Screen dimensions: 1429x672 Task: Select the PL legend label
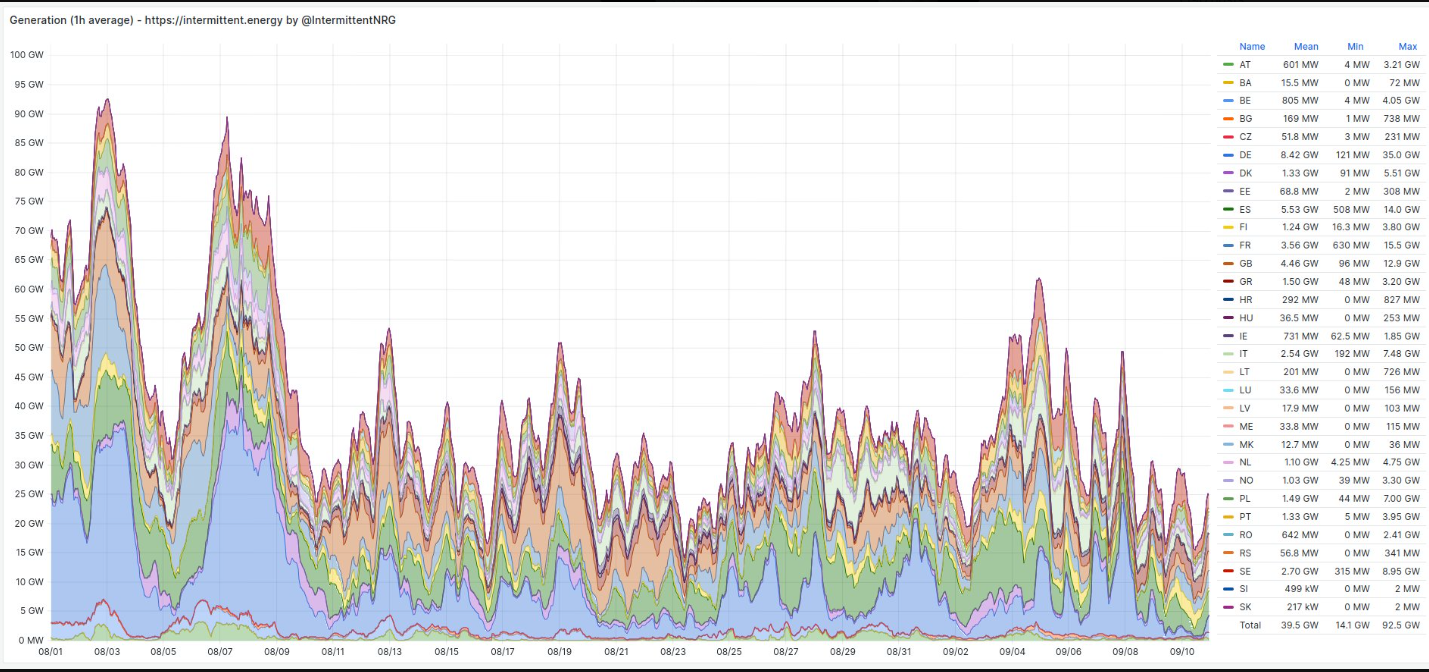1244,498
